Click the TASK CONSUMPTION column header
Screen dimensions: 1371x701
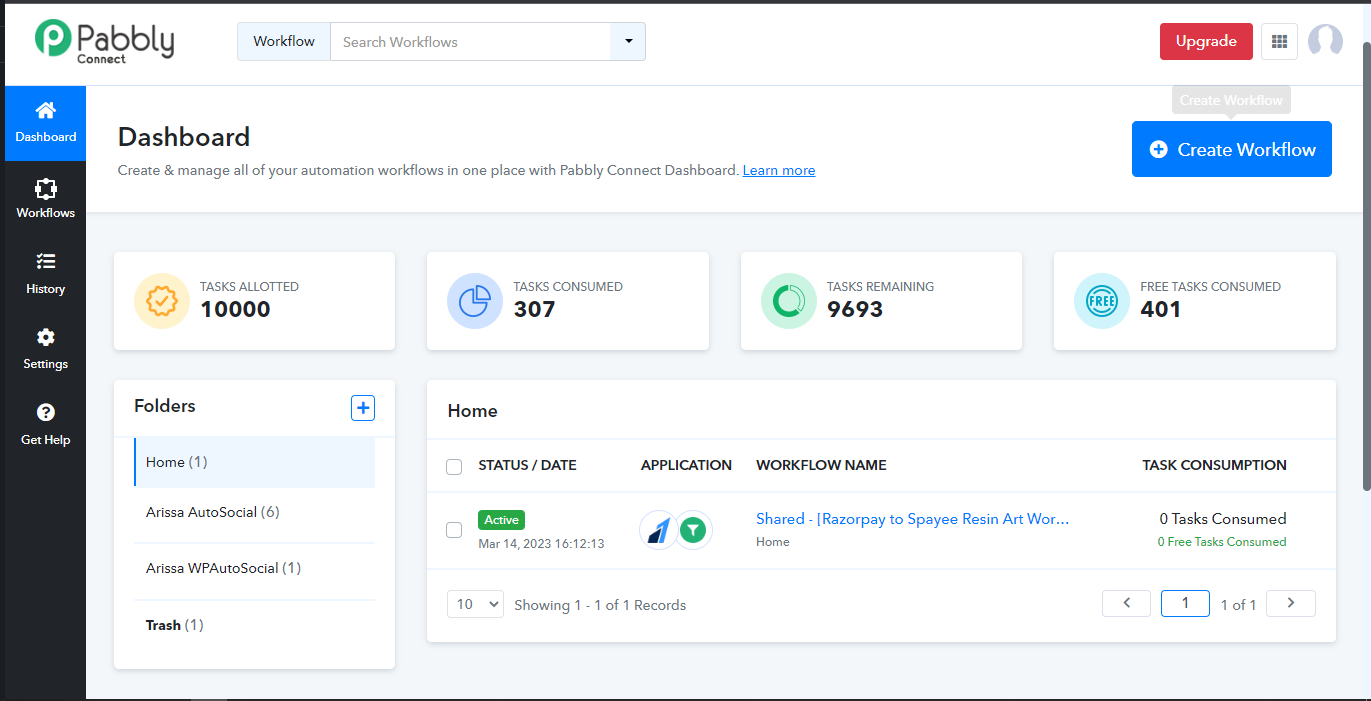click(1214, 465)
